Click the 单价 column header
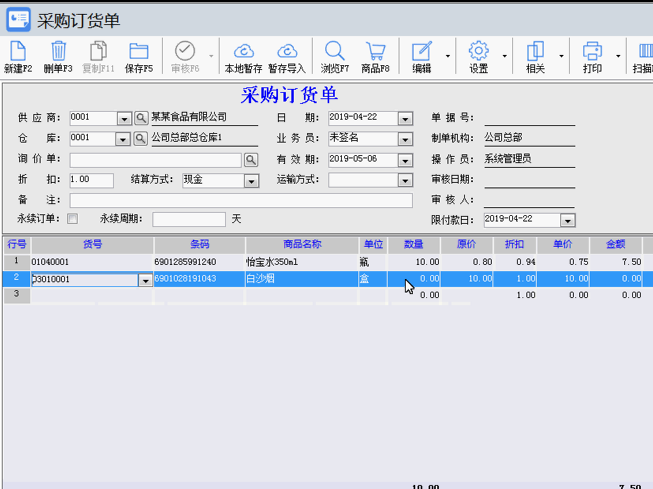 [563, 245]
